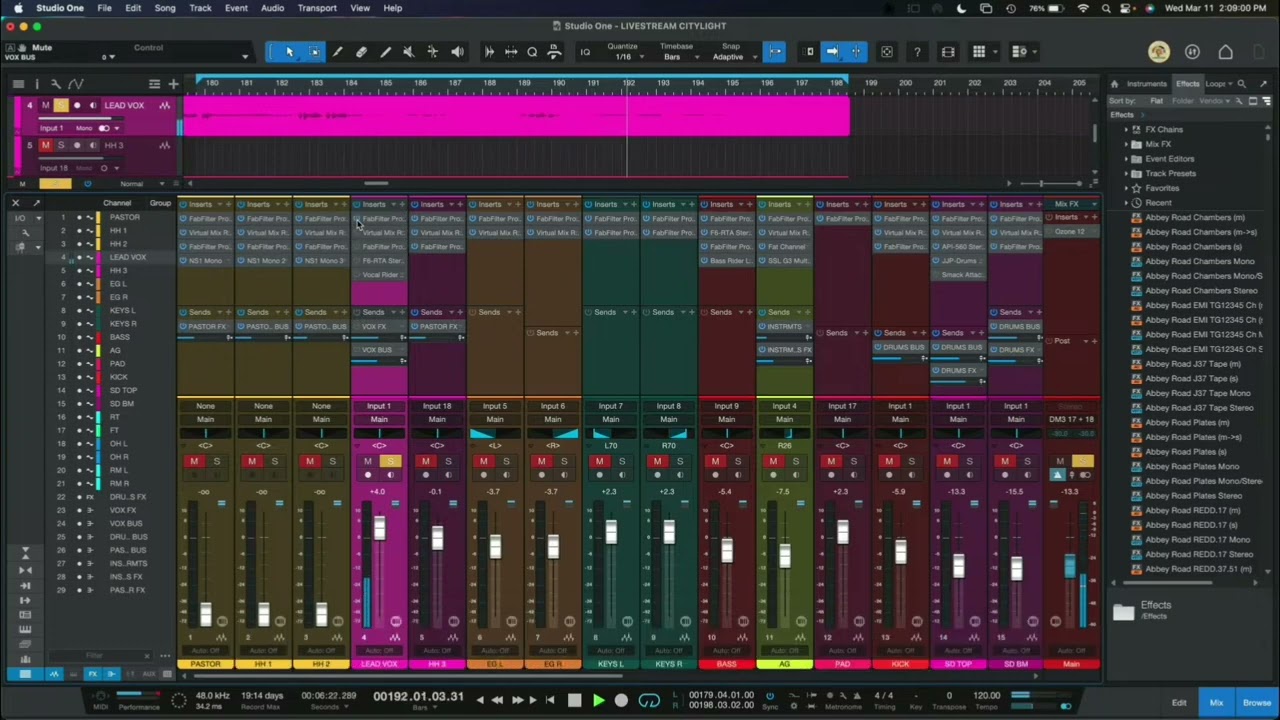Screen dimensions: 1280x720
Task: Click the IQ input quantize button
Action: click(x=585, y=52)
